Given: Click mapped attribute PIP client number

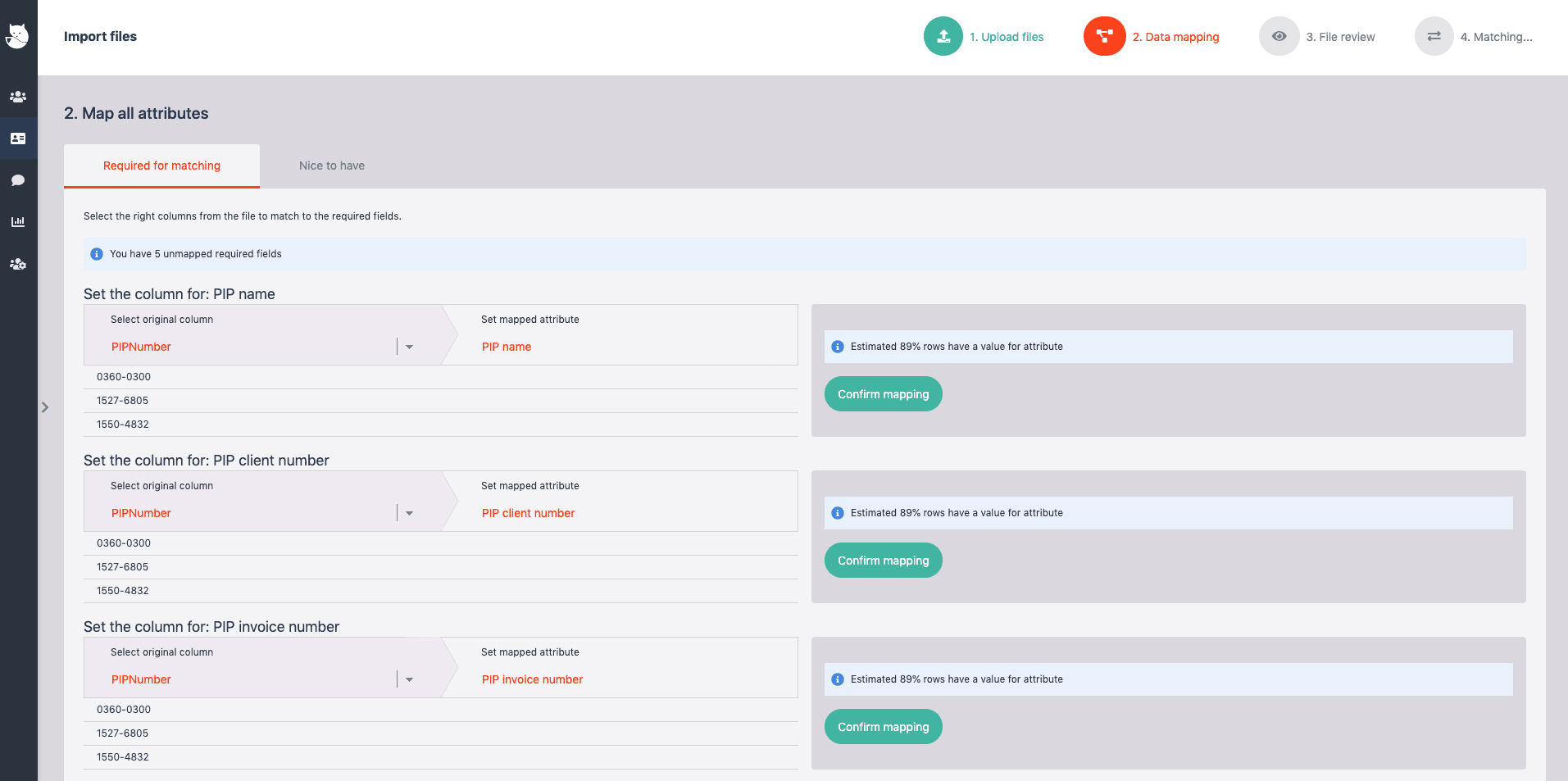Looking at the screenshot, I should pos(528,513).
